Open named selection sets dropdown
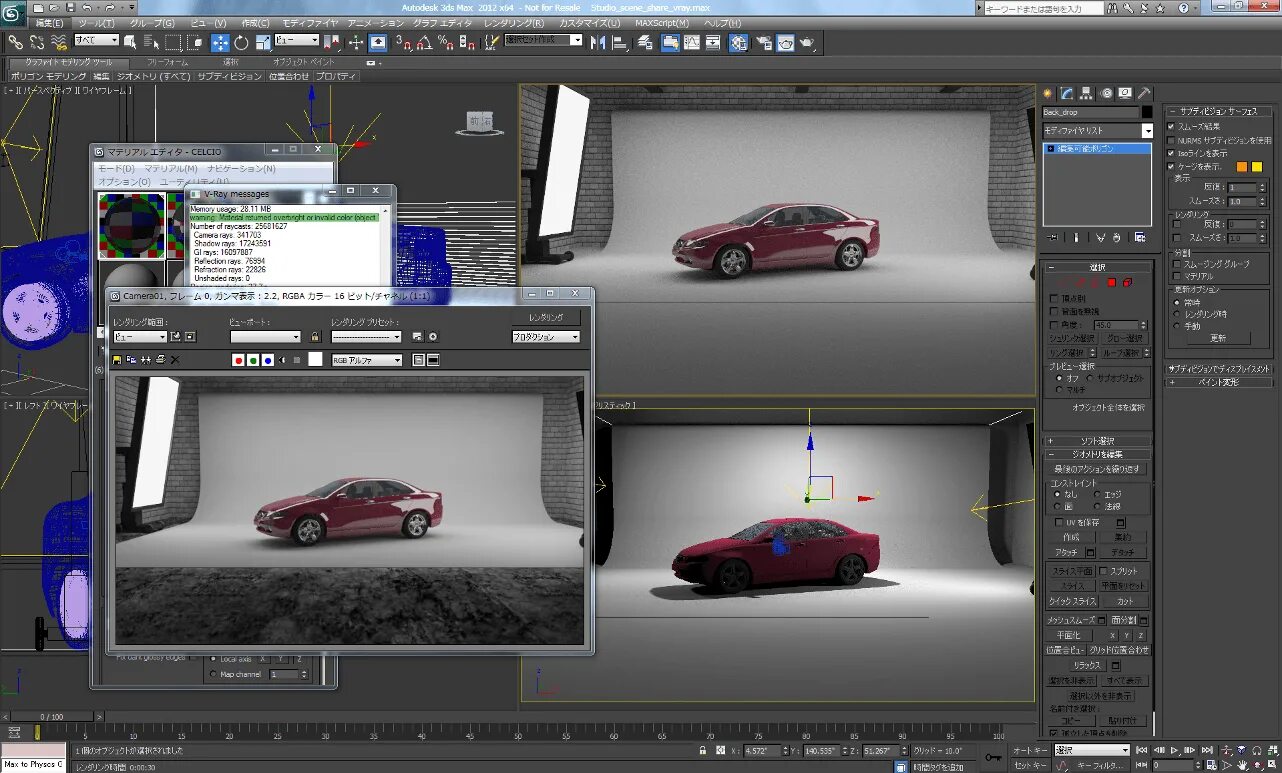The width and height of the screenshot is (1282, 773). pos(543,40)
